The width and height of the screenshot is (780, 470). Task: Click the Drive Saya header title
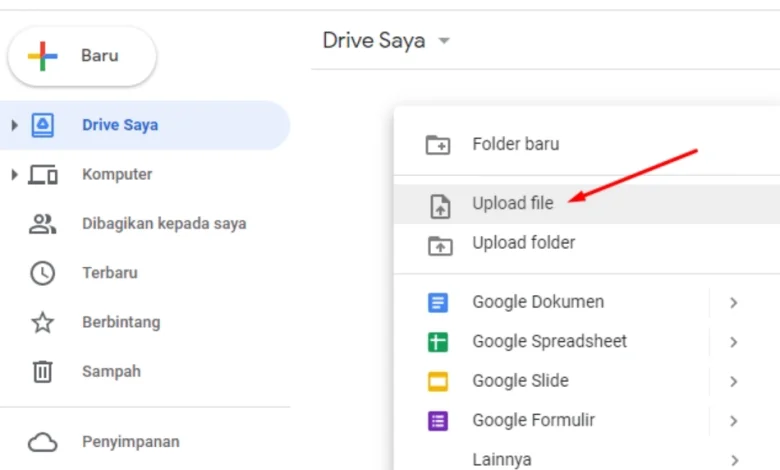374,41
